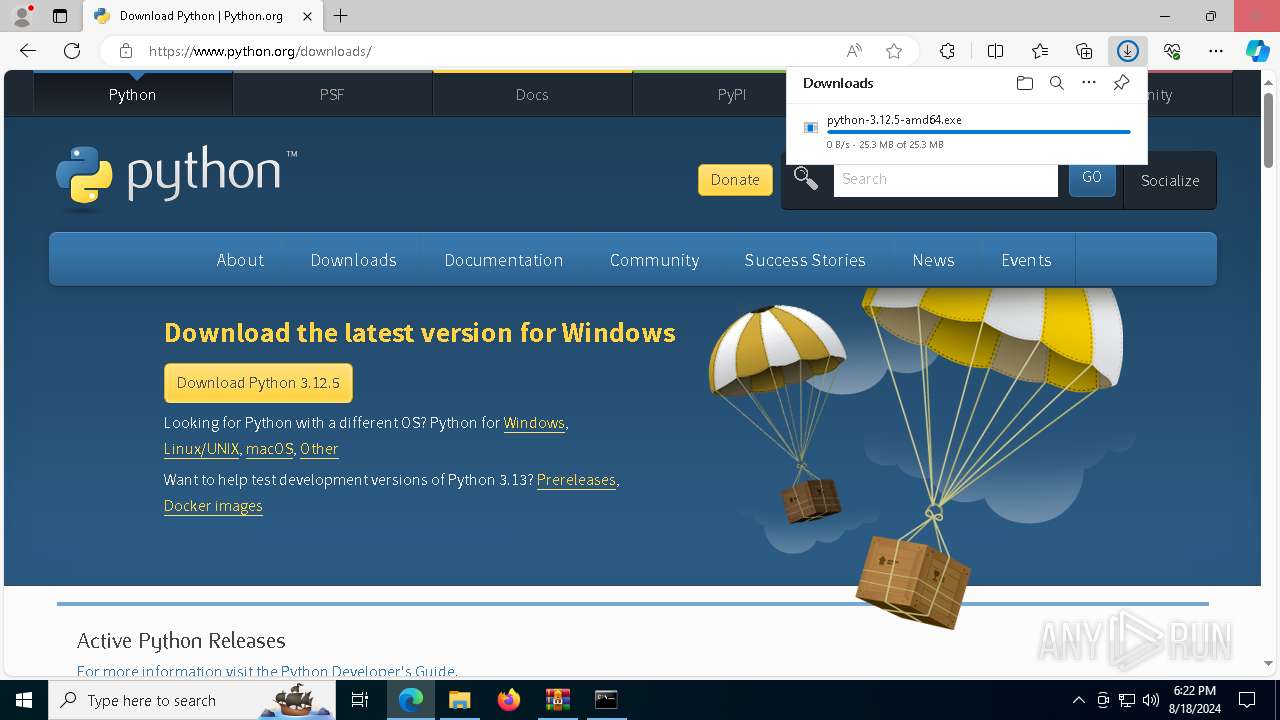
Task: Toggle the Downloads toolbar icon
Action: [x=1128, y=51]
